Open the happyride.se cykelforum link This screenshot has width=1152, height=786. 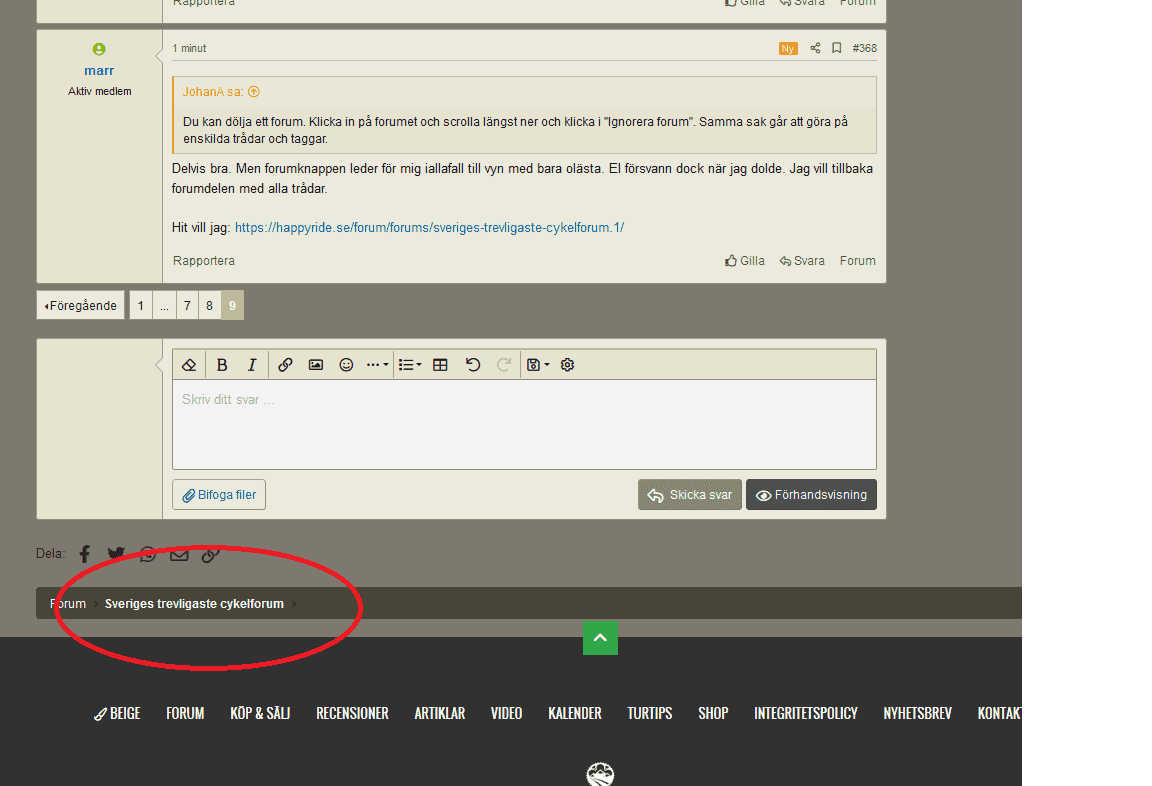coord(429,228)
